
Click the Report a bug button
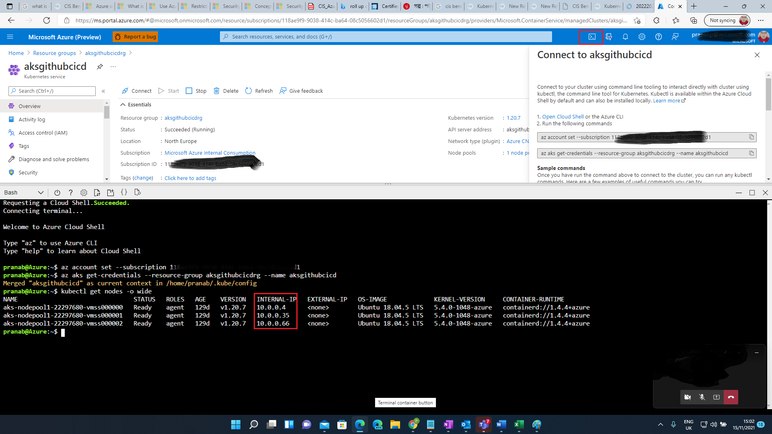click(135, 37)
